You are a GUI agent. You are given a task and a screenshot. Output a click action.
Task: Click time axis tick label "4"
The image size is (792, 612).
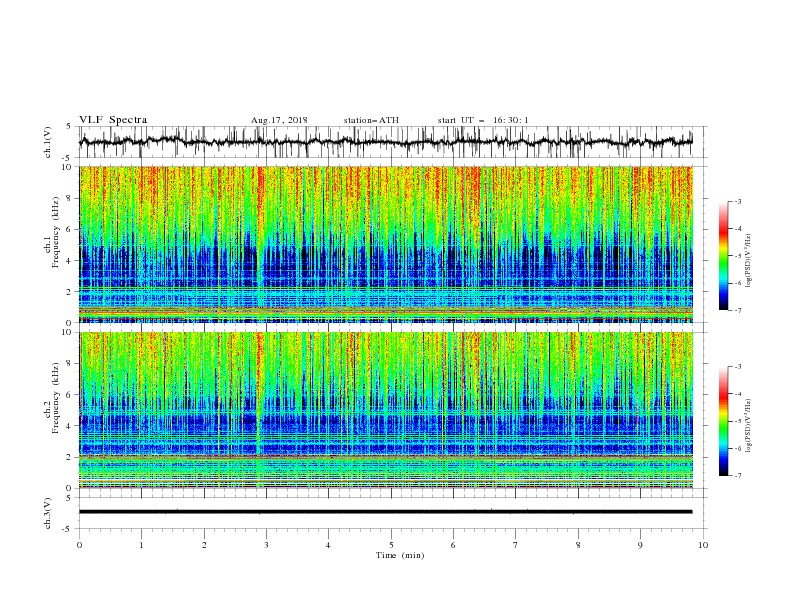coord(328,545)
